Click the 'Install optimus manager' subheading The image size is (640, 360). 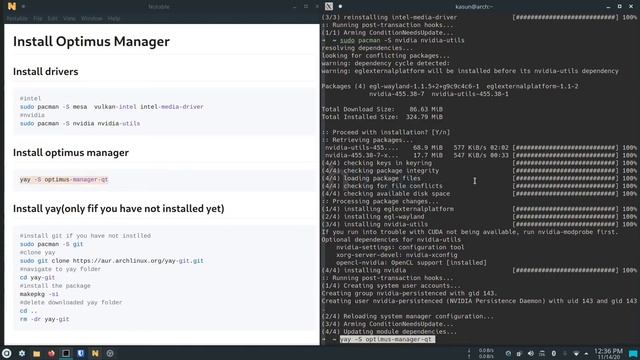point(71,153)
